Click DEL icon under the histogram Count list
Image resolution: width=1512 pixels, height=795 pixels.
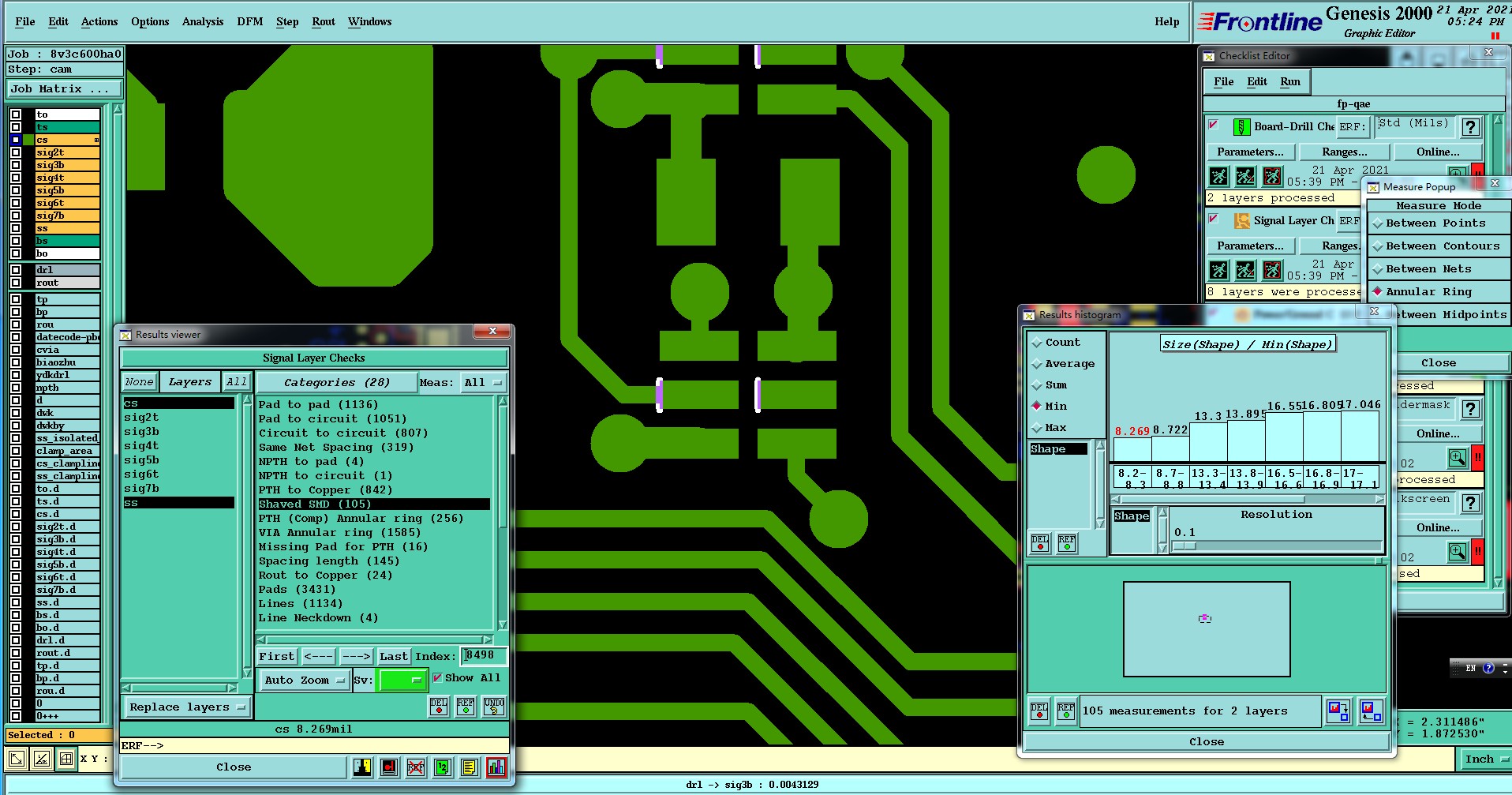tap(1040, 543)
